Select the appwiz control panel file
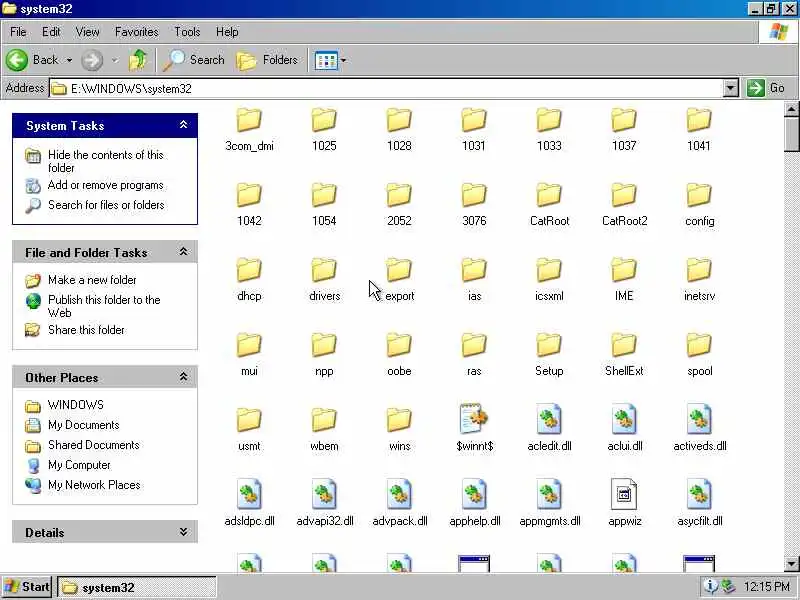 624,503
